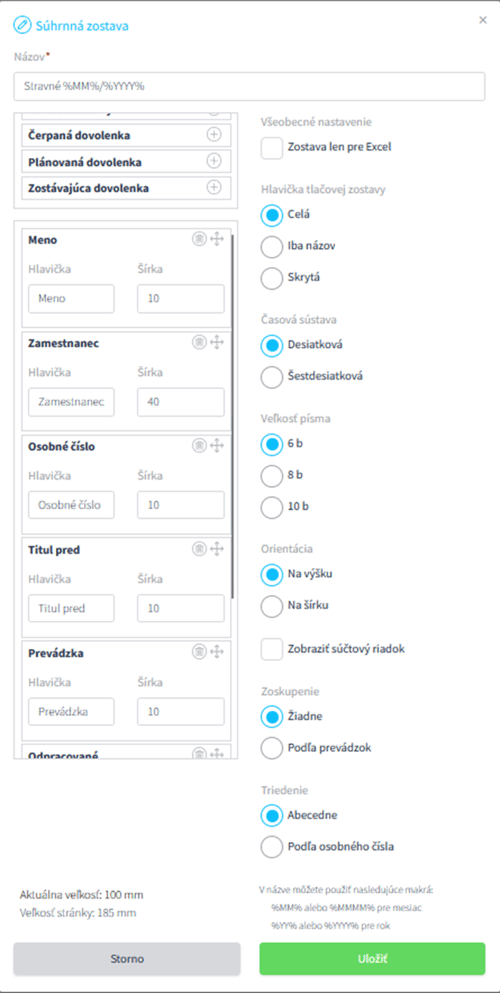Screen dimensions: 500x993
Task: Choose the 8 b font size
Action: 272,476
